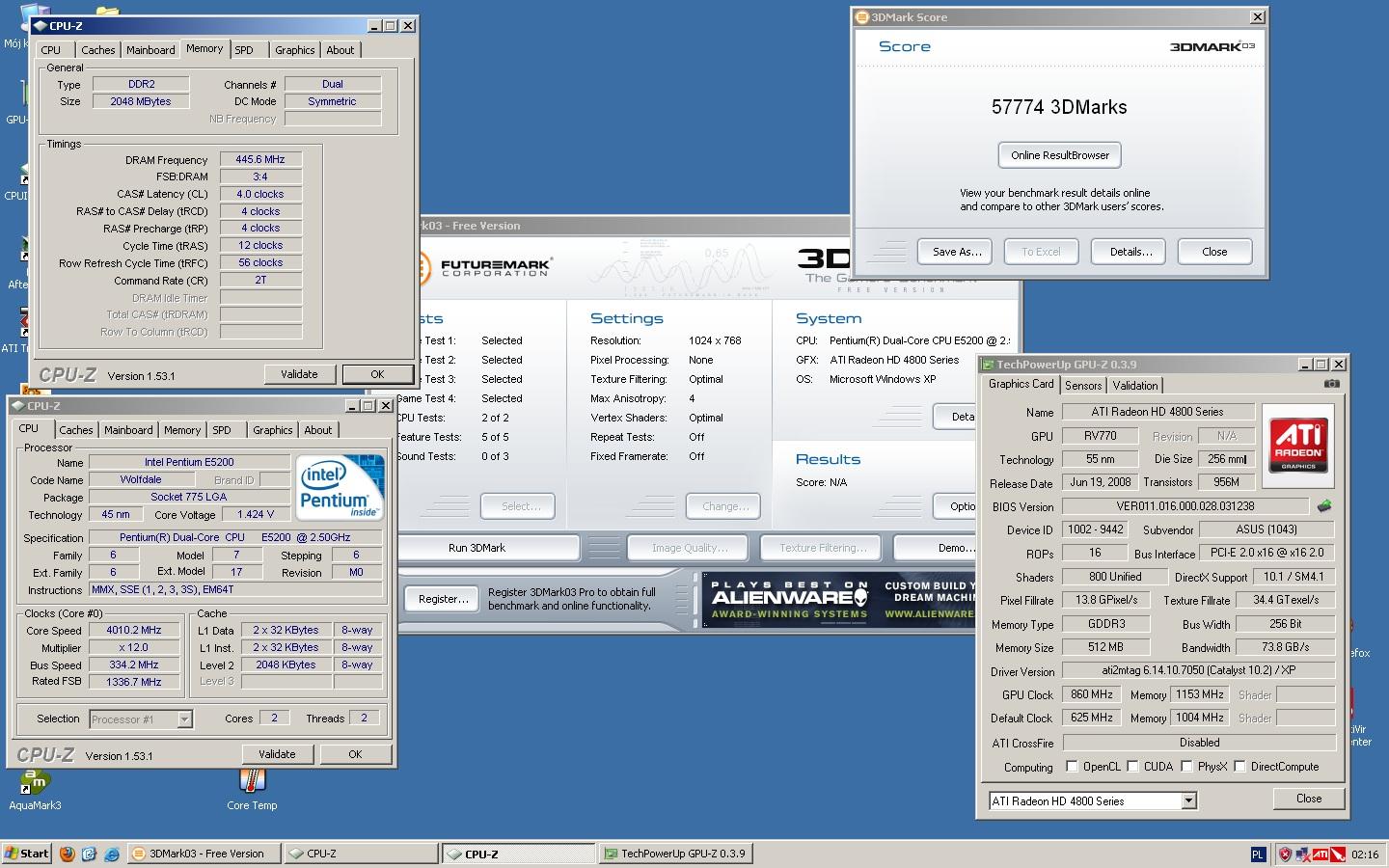Click the Start button
1389x868 pixels.
coord(27,854)
